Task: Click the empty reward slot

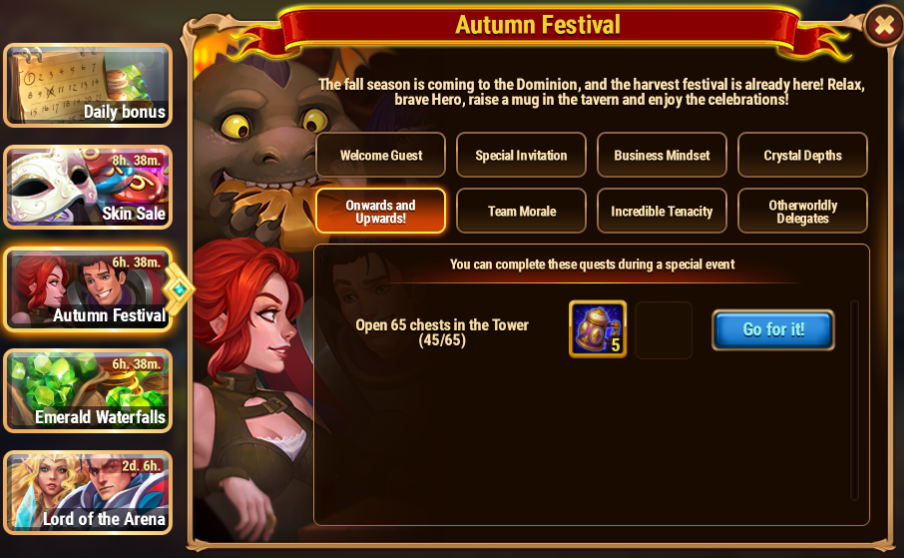Action: 664,329
